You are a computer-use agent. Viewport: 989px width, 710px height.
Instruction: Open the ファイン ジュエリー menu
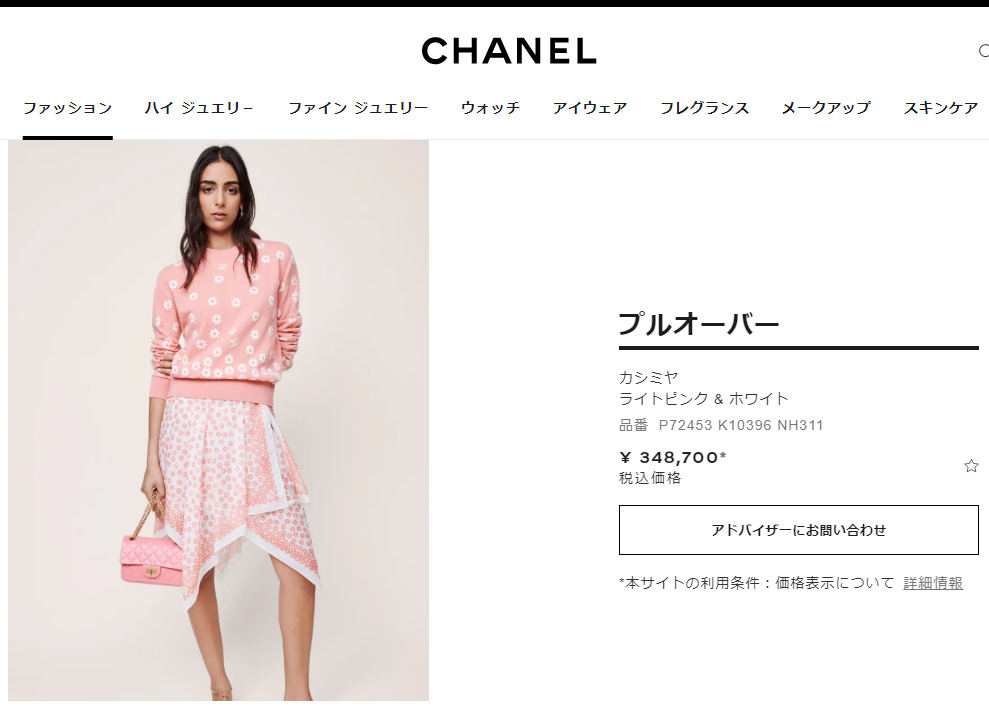358,108
